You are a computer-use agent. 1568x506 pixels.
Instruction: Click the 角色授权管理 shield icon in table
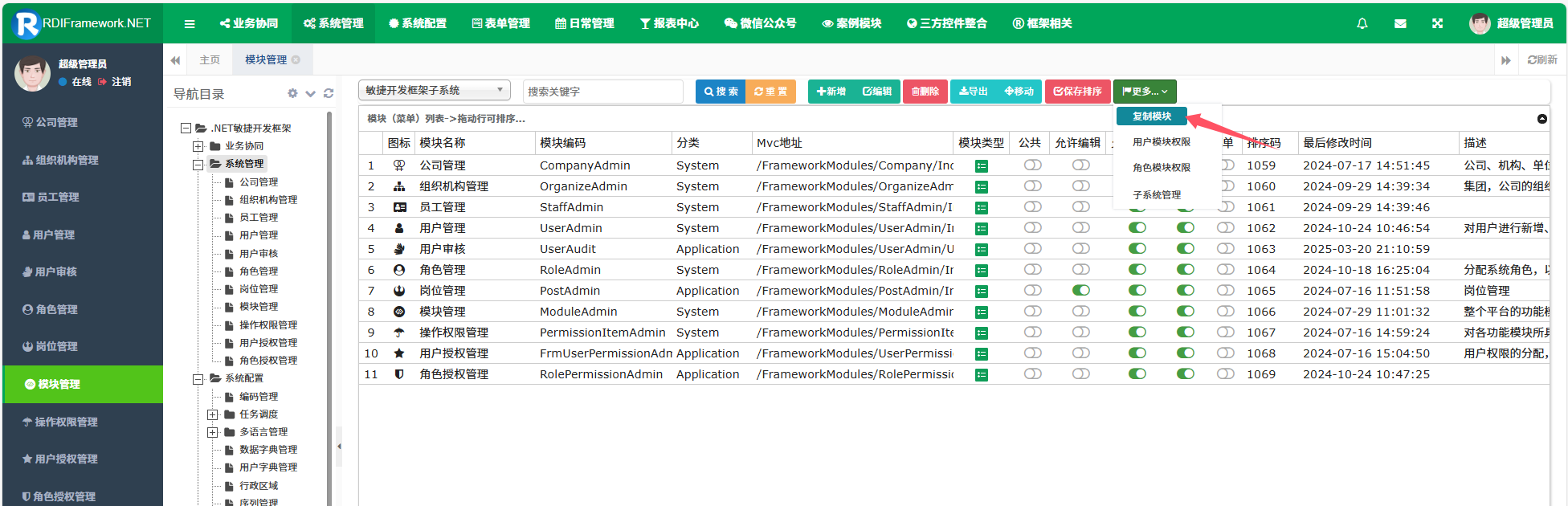click(x=399, y=374)
